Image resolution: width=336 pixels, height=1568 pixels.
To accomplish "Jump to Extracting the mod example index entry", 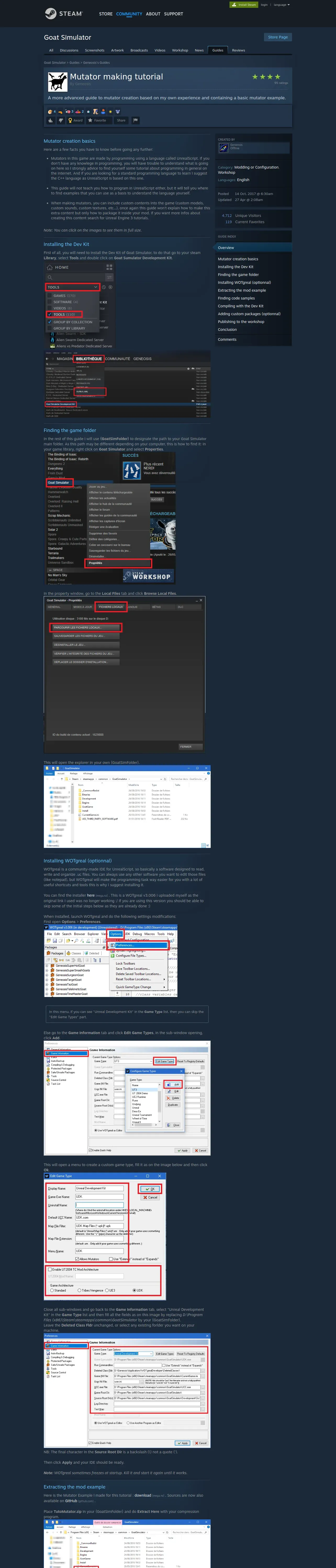I will tap(242, 290).
